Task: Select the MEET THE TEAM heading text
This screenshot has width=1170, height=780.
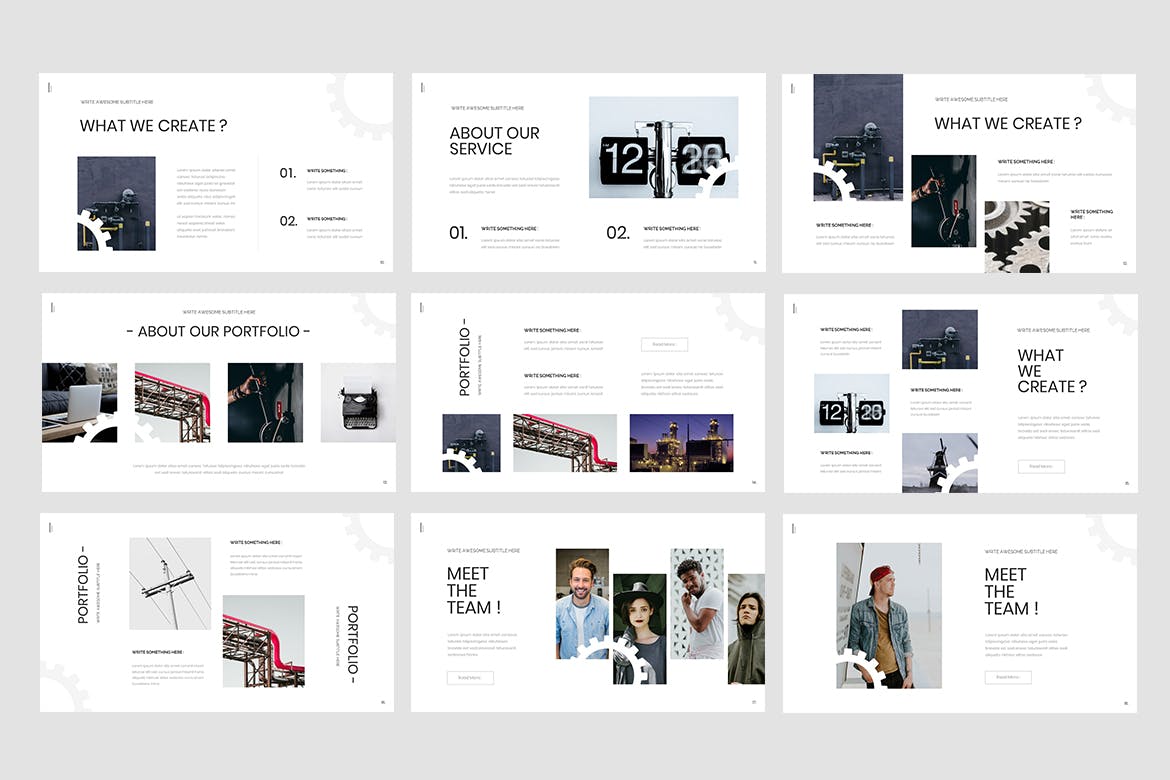Action: coord(470,590)
